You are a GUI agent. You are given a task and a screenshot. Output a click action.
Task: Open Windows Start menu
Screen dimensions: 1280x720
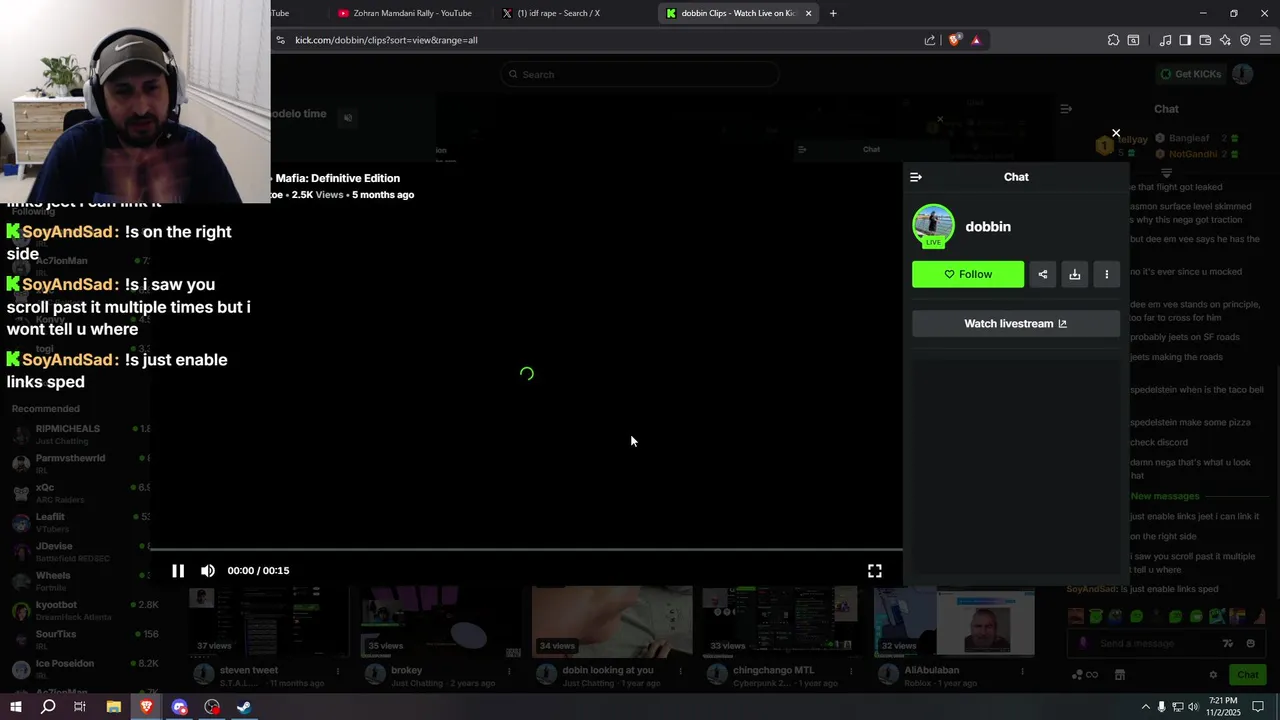coord(15,707)
